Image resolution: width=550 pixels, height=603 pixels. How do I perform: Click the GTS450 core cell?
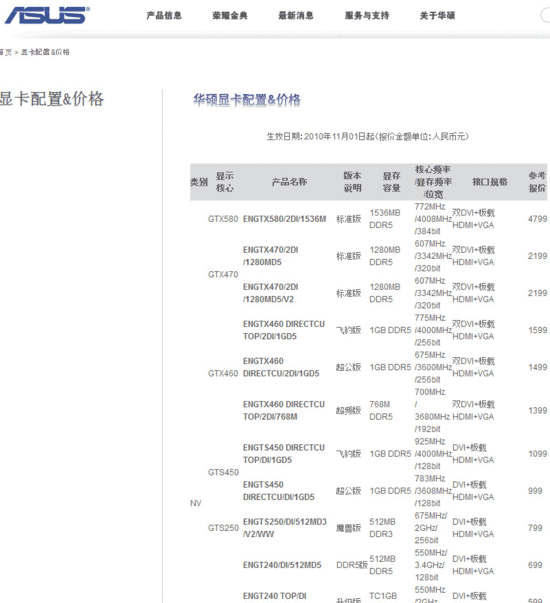click(x=223, y=472)
